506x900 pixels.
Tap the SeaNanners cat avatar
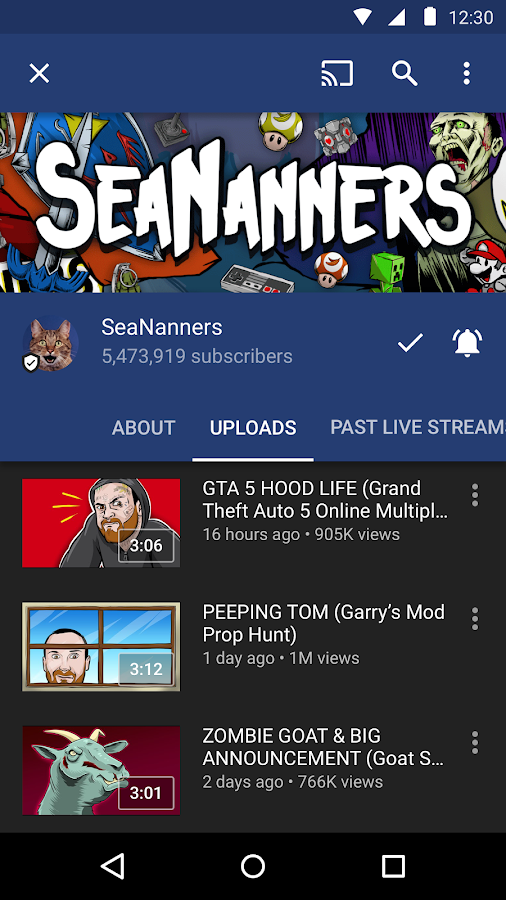(x=50, y=343)
